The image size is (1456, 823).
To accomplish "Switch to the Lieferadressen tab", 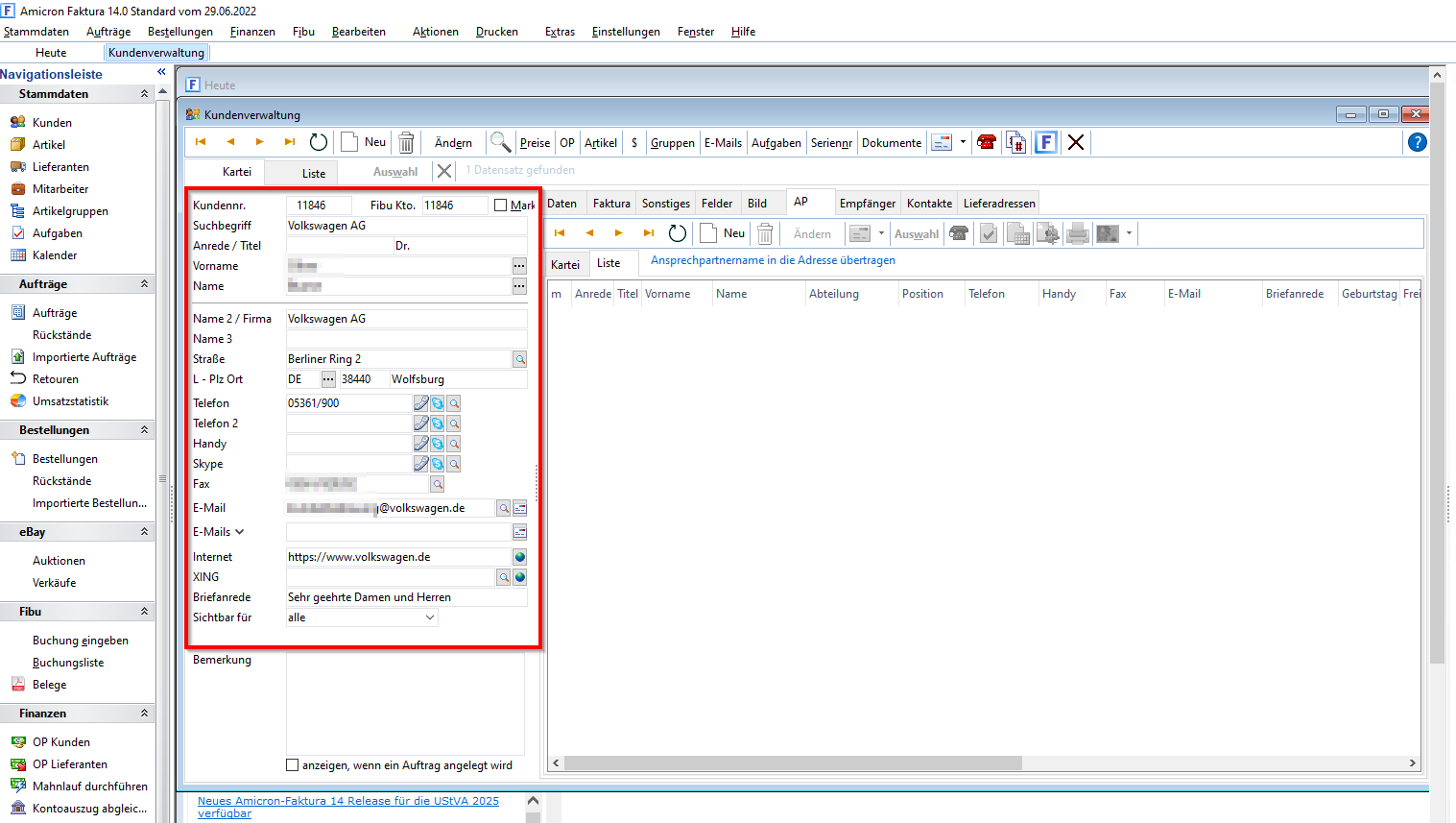I will tap(999, 204).
